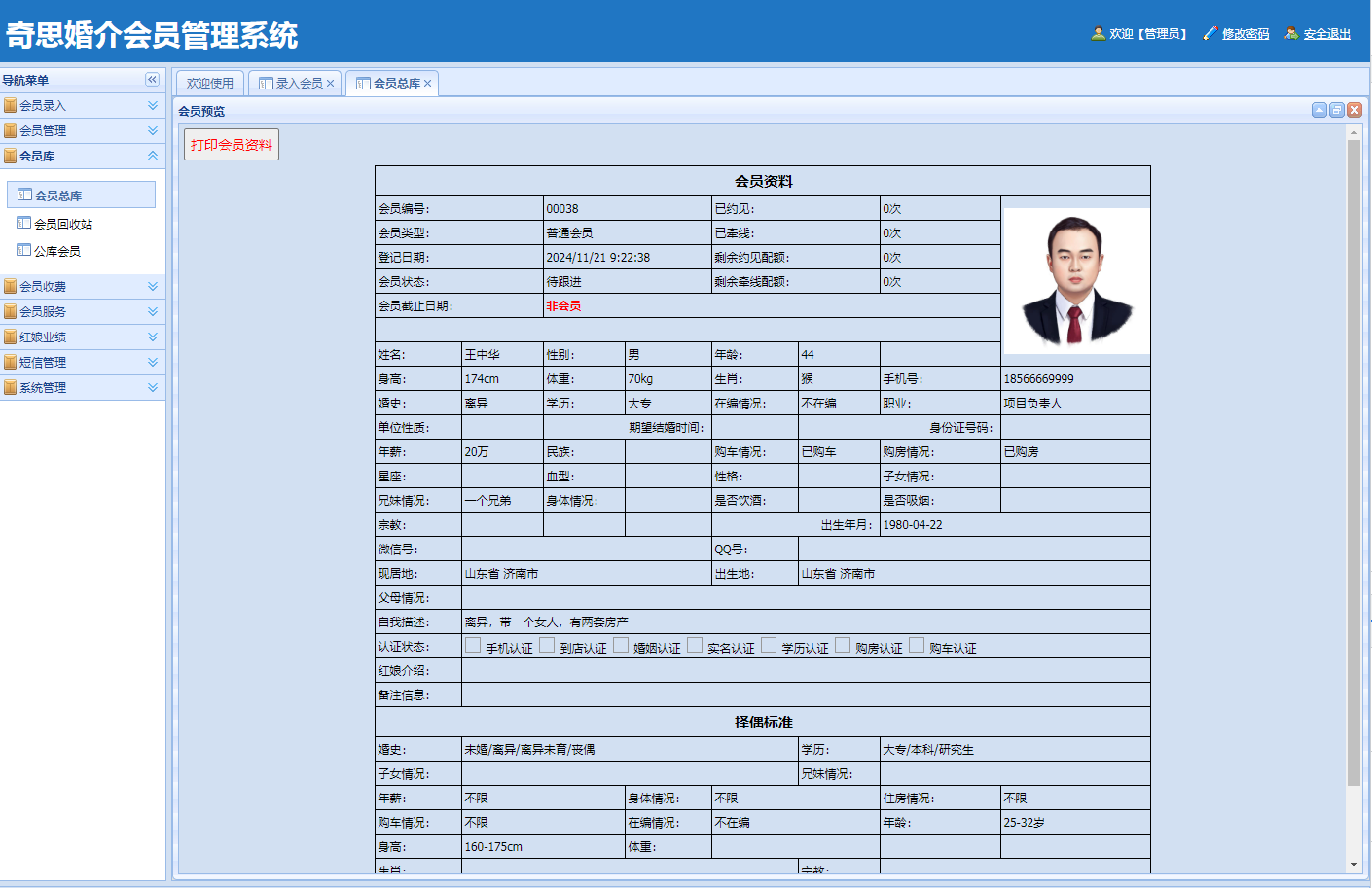
Task: Close the 录入会员 tab
Action: (x=331, y=84)
